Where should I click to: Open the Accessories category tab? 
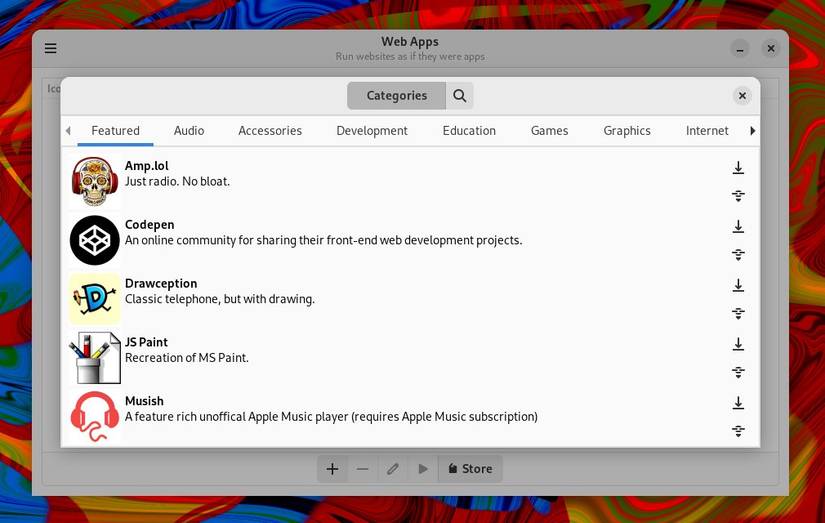tap(270, 131)
